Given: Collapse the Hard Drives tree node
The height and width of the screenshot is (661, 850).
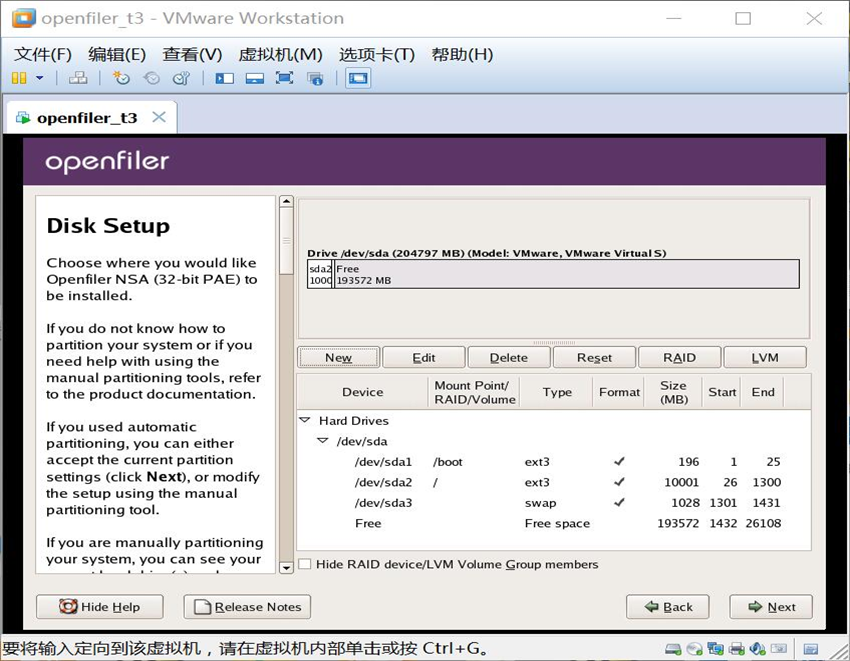Looking at the screenshot, I should 305,420.
